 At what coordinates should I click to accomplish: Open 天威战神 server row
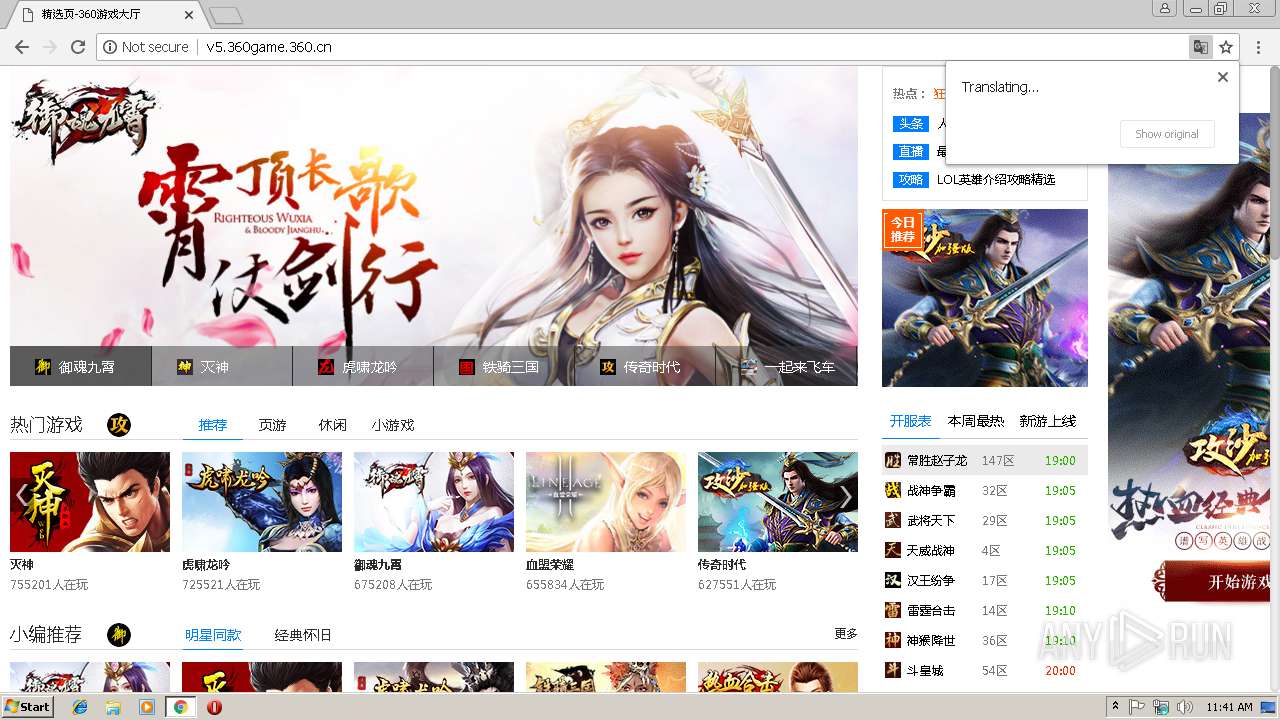click(985, 550)
